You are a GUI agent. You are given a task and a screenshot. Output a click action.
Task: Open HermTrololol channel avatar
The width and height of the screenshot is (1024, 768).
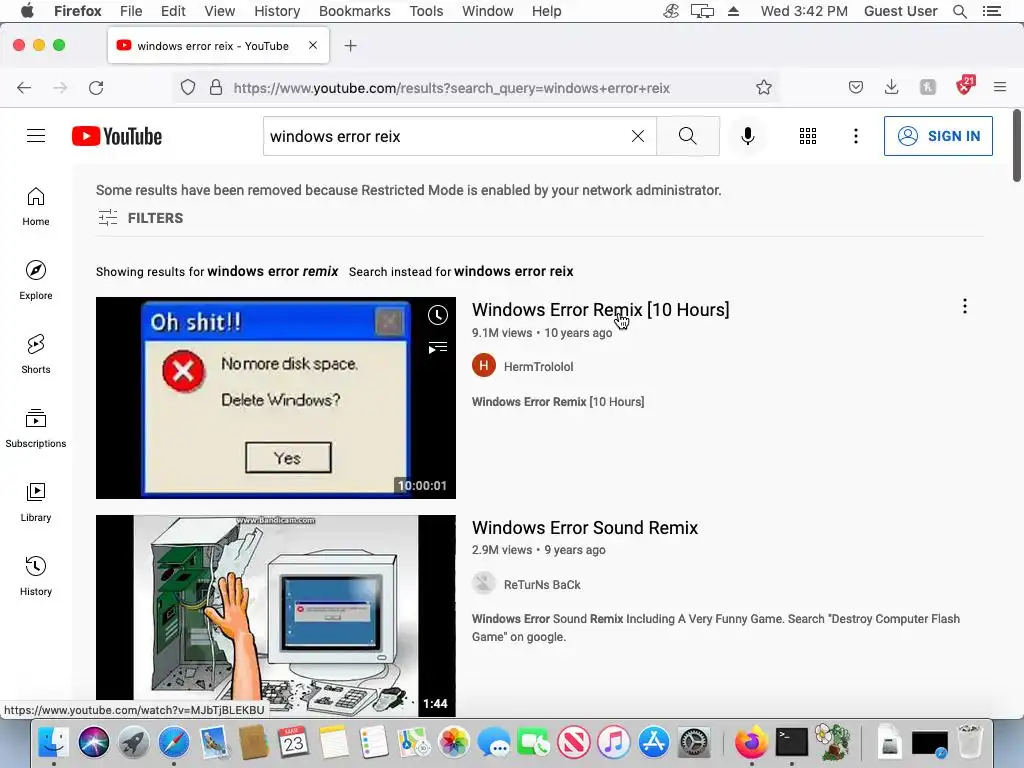pos(484,366)
